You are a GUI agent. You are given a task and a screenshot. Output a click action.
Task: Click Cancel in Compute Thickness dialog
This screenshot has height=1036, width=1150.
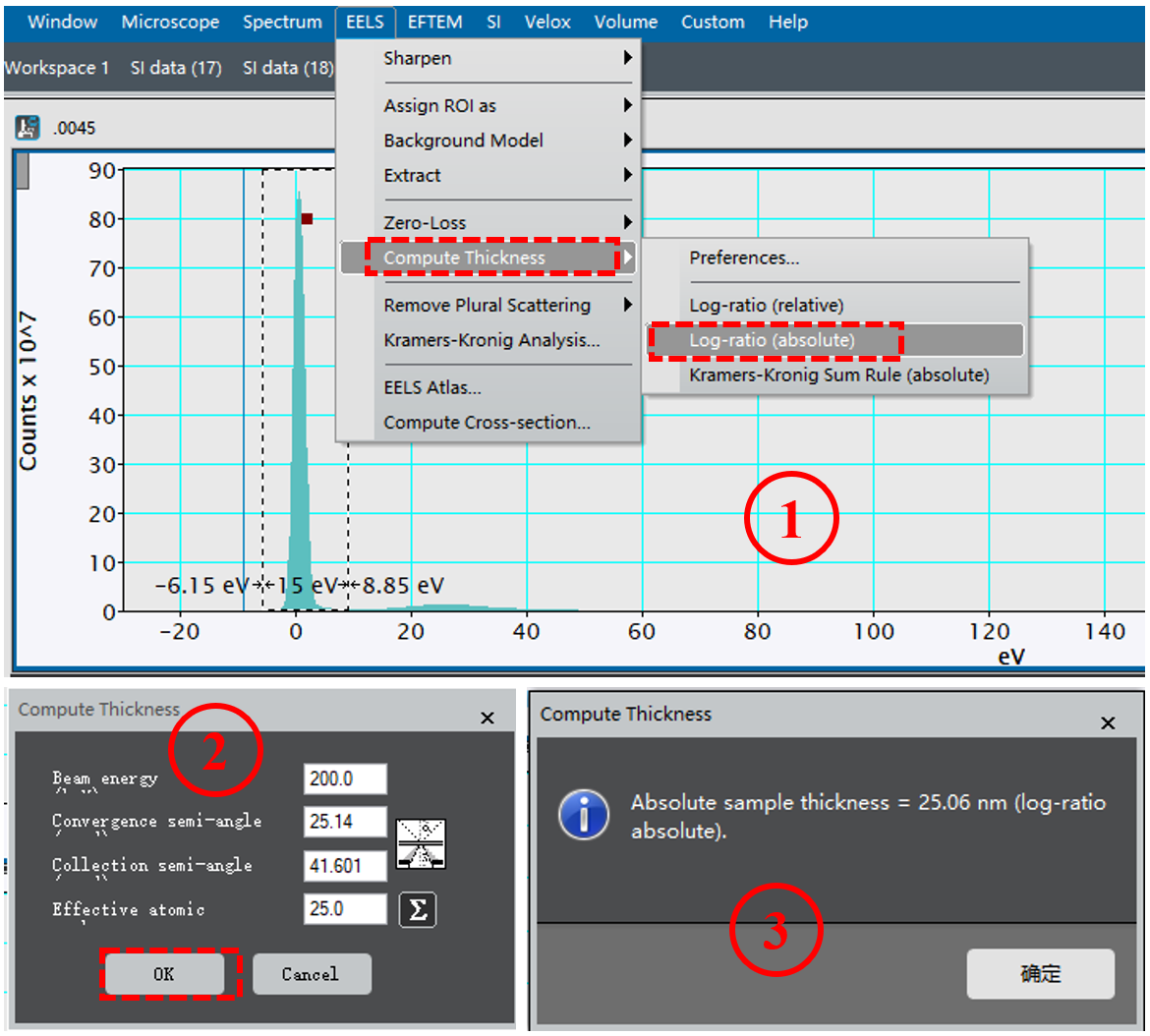(311, 974)
